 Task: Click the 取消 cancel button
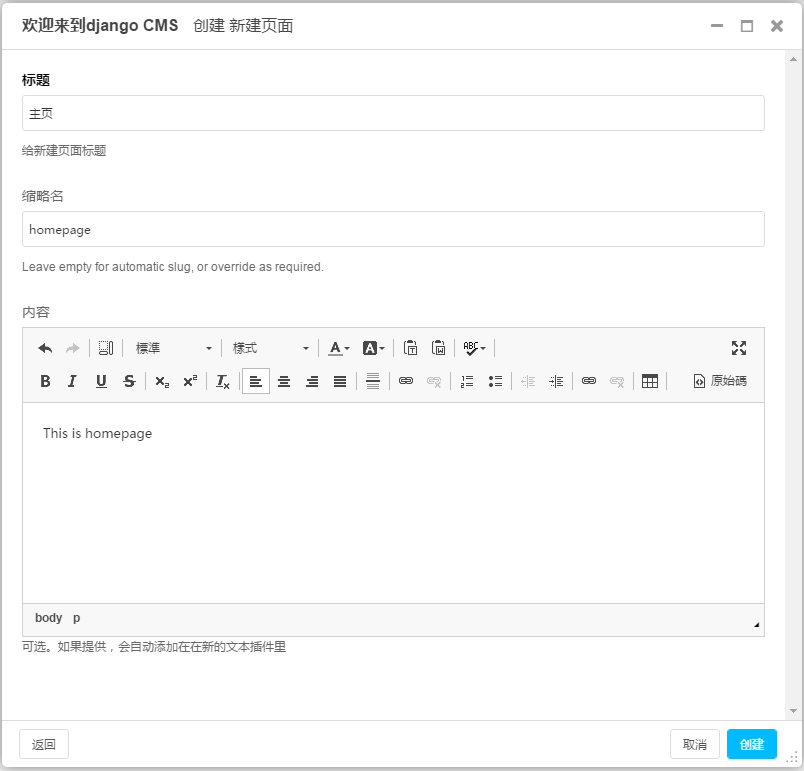(x=695, y=744)
